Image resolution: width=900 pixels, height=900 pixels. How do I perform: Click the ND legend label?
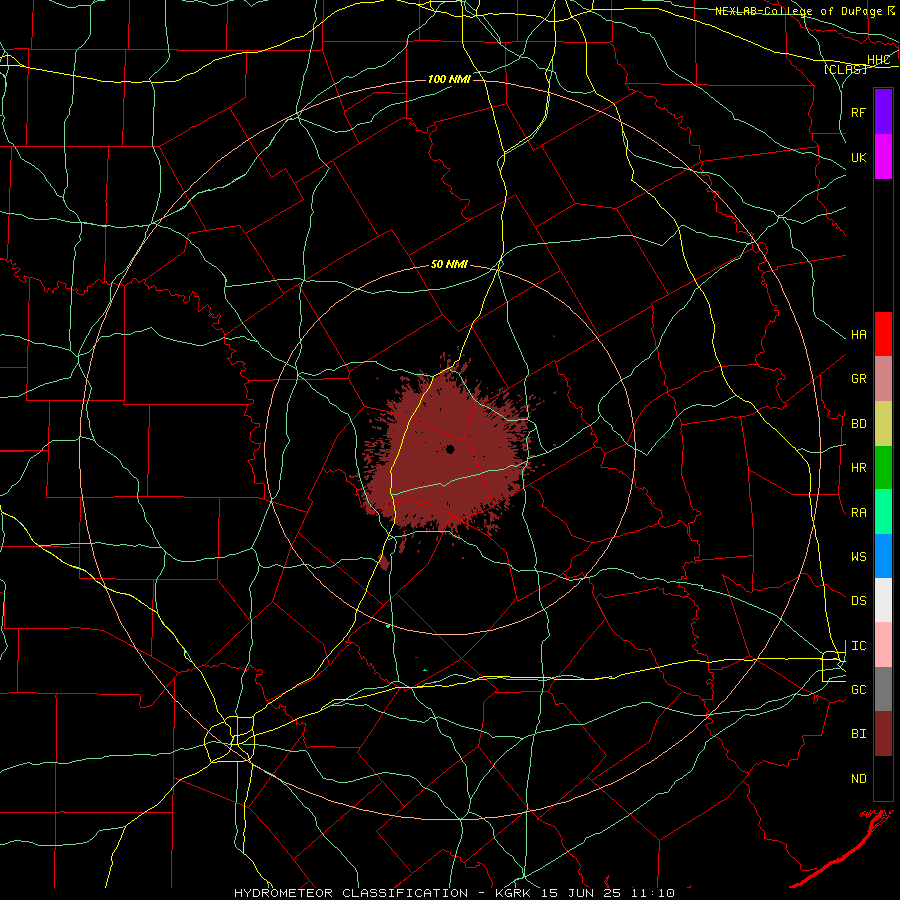pyautogui.click(x=858, y=779)
